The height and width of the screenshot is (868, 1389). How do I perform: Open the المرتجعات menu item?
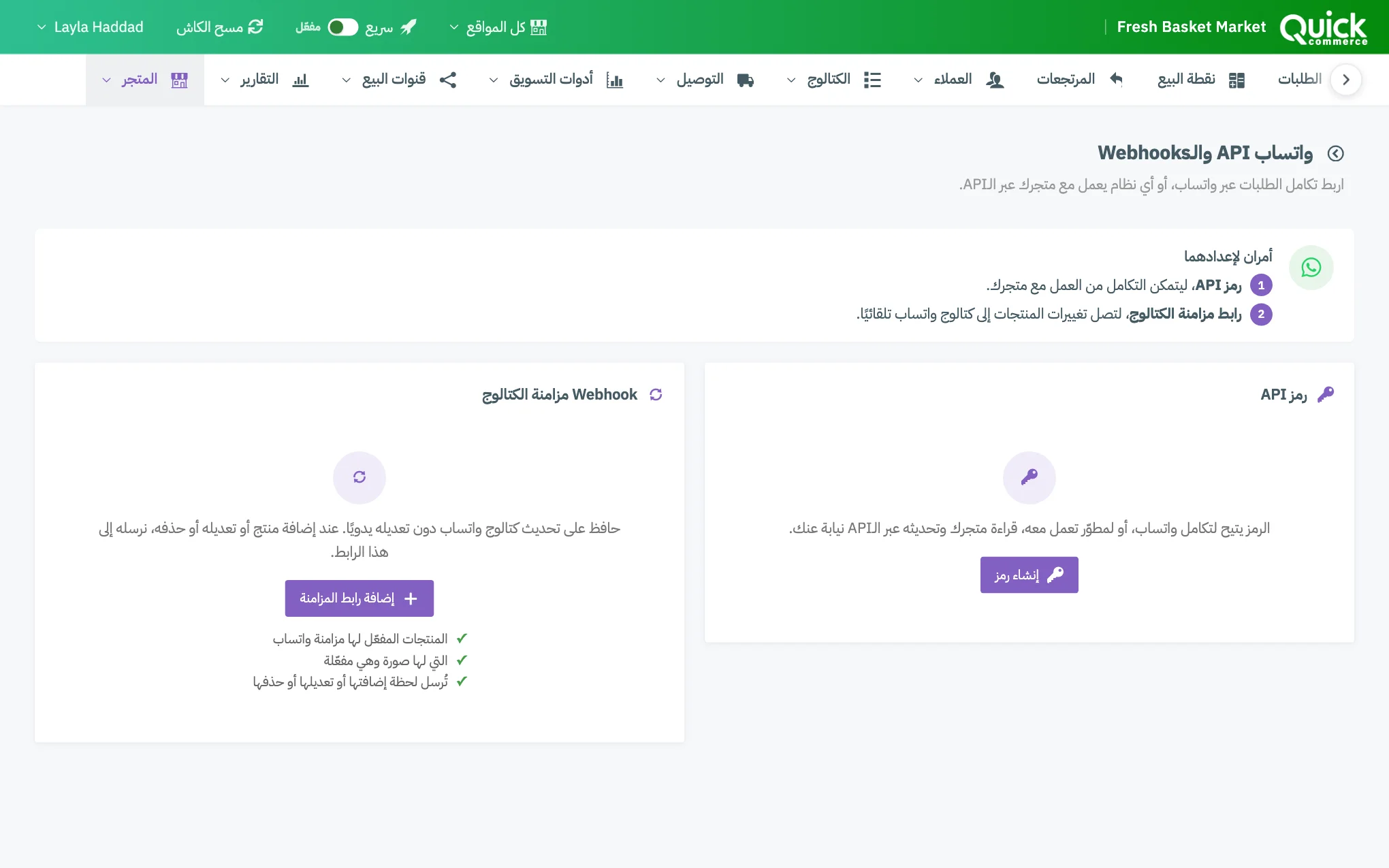point(1080,80)
